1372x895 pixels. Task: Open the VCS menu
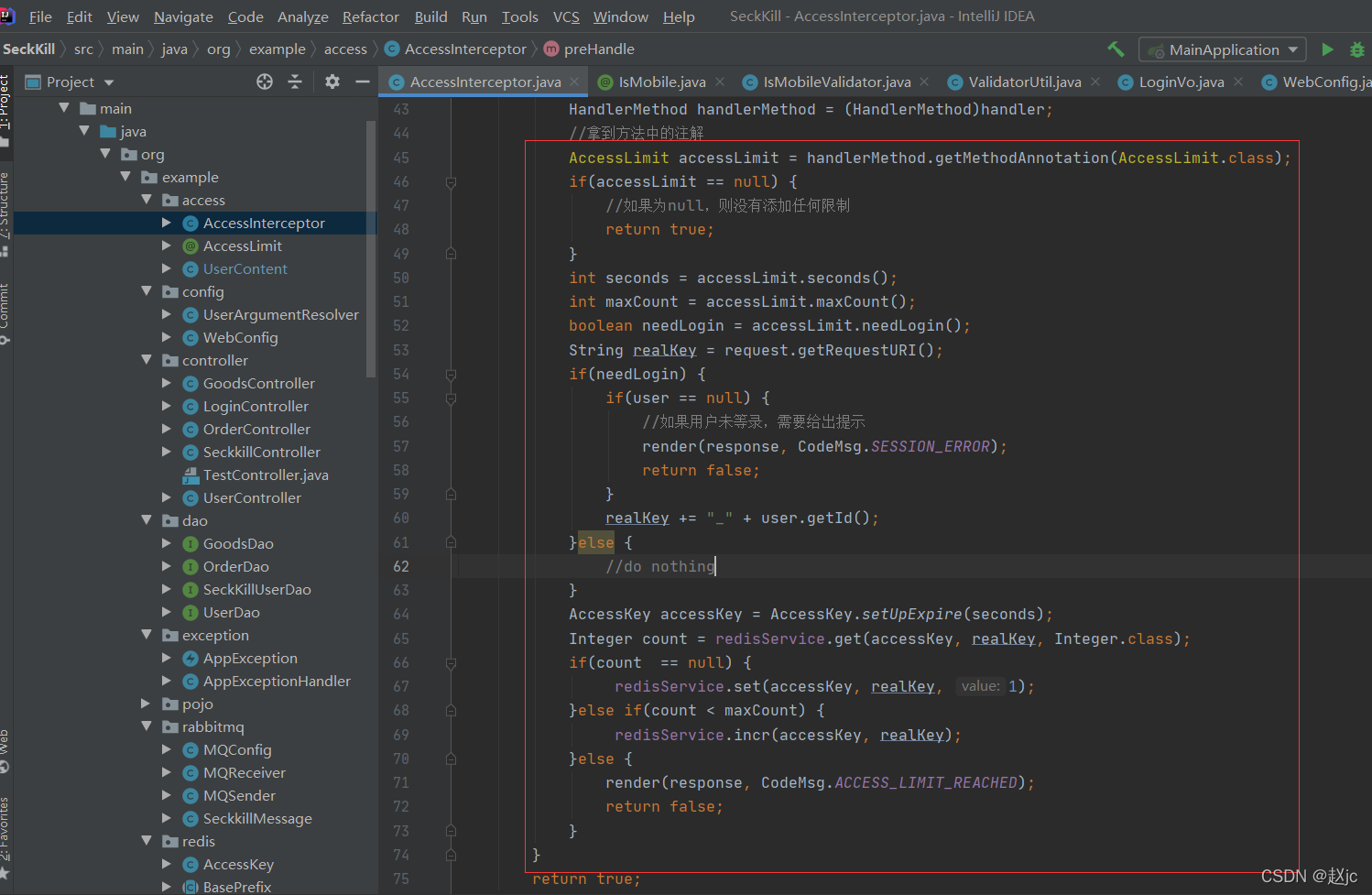(566, 16)
